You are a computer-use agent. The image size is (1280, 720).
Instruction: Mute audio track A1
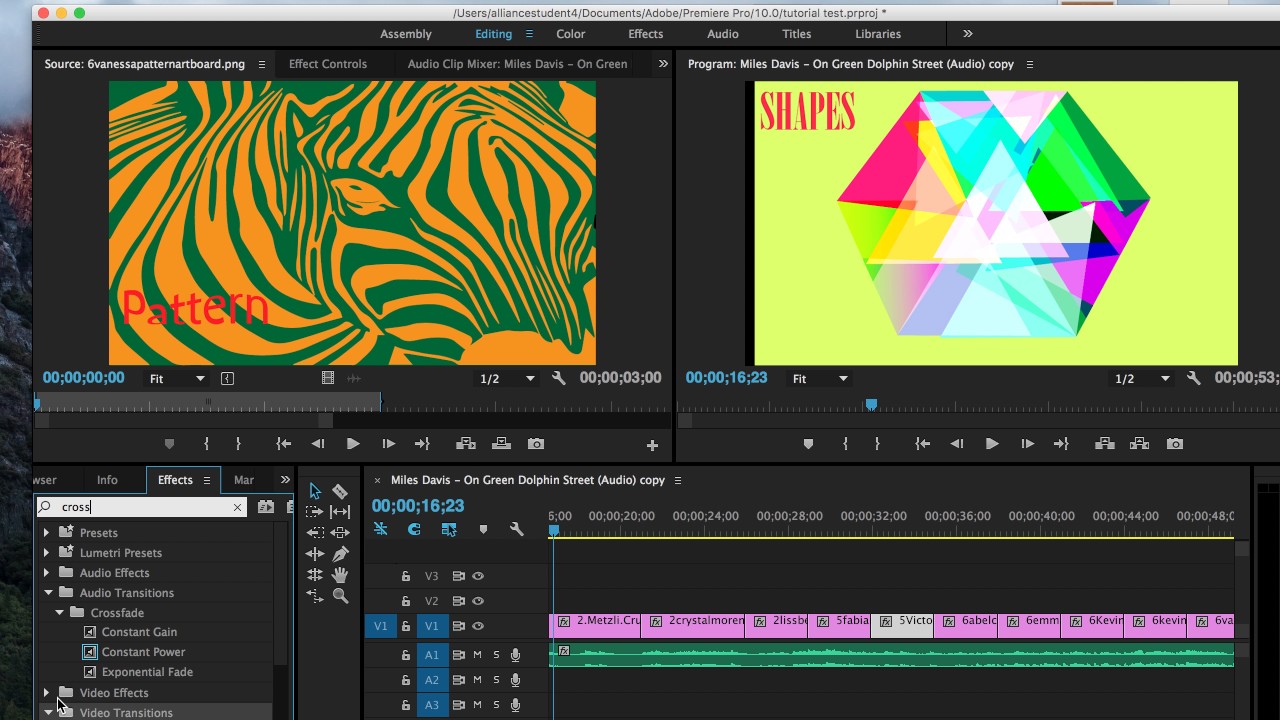point(477,655)
